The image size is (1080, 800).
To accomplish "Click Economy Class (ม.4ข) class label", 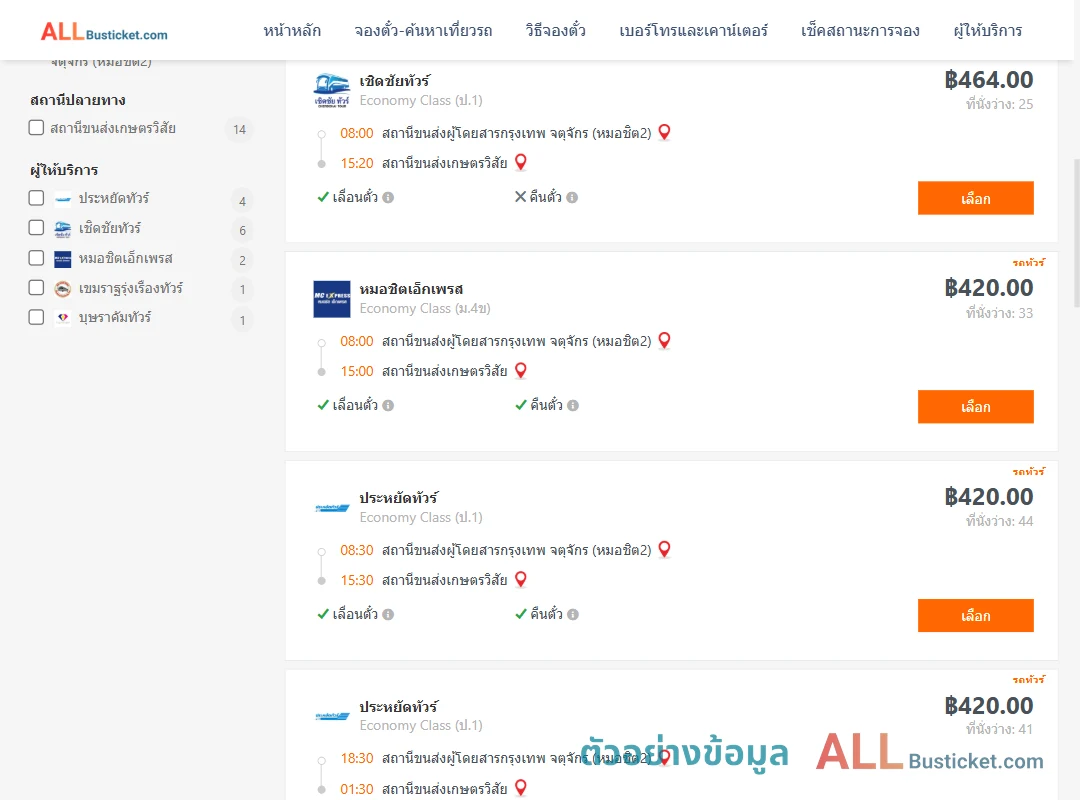I will pos(425,309).
